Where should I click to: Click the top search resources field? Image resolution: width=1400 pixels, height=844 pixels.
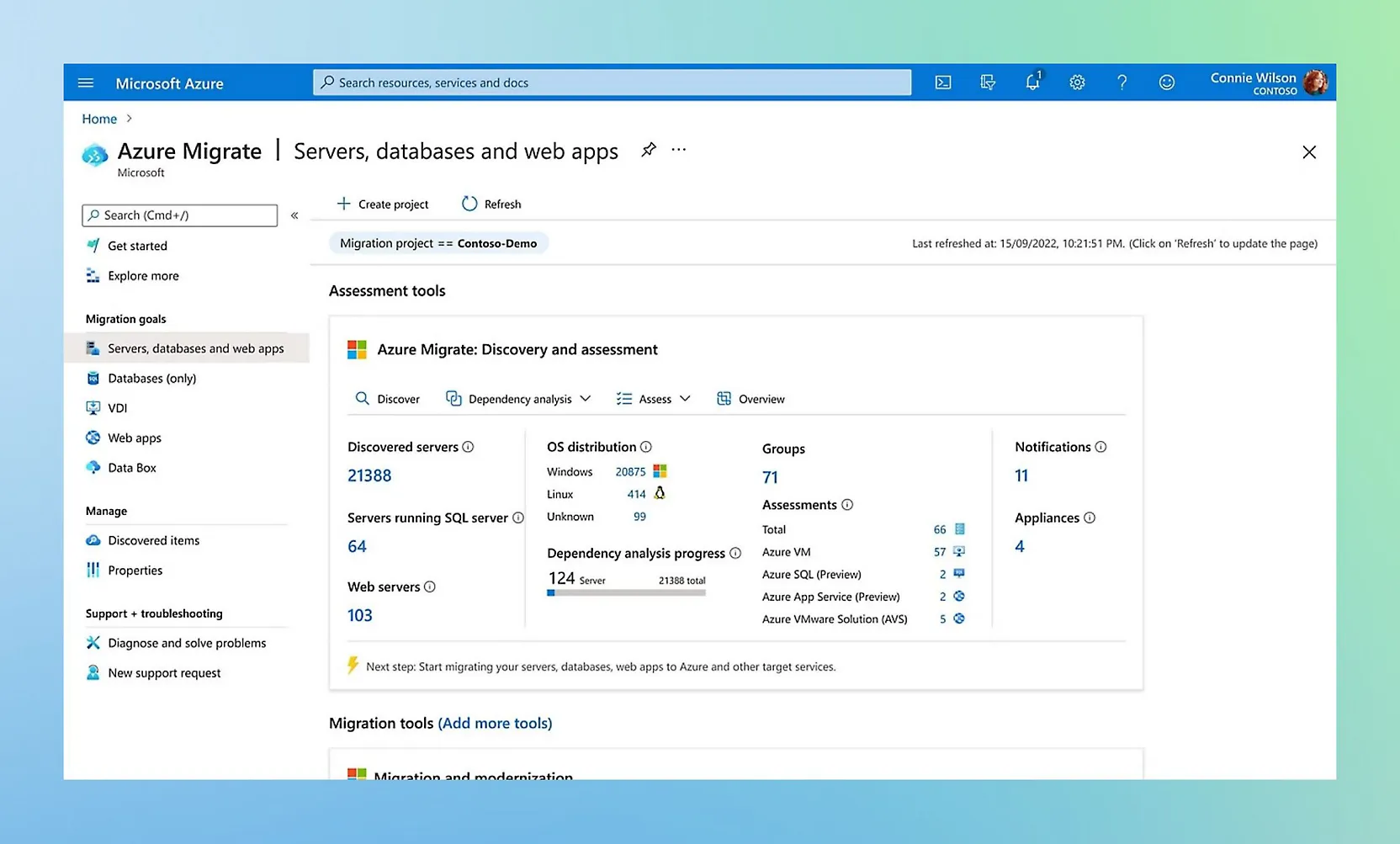[x=612, y=82]
